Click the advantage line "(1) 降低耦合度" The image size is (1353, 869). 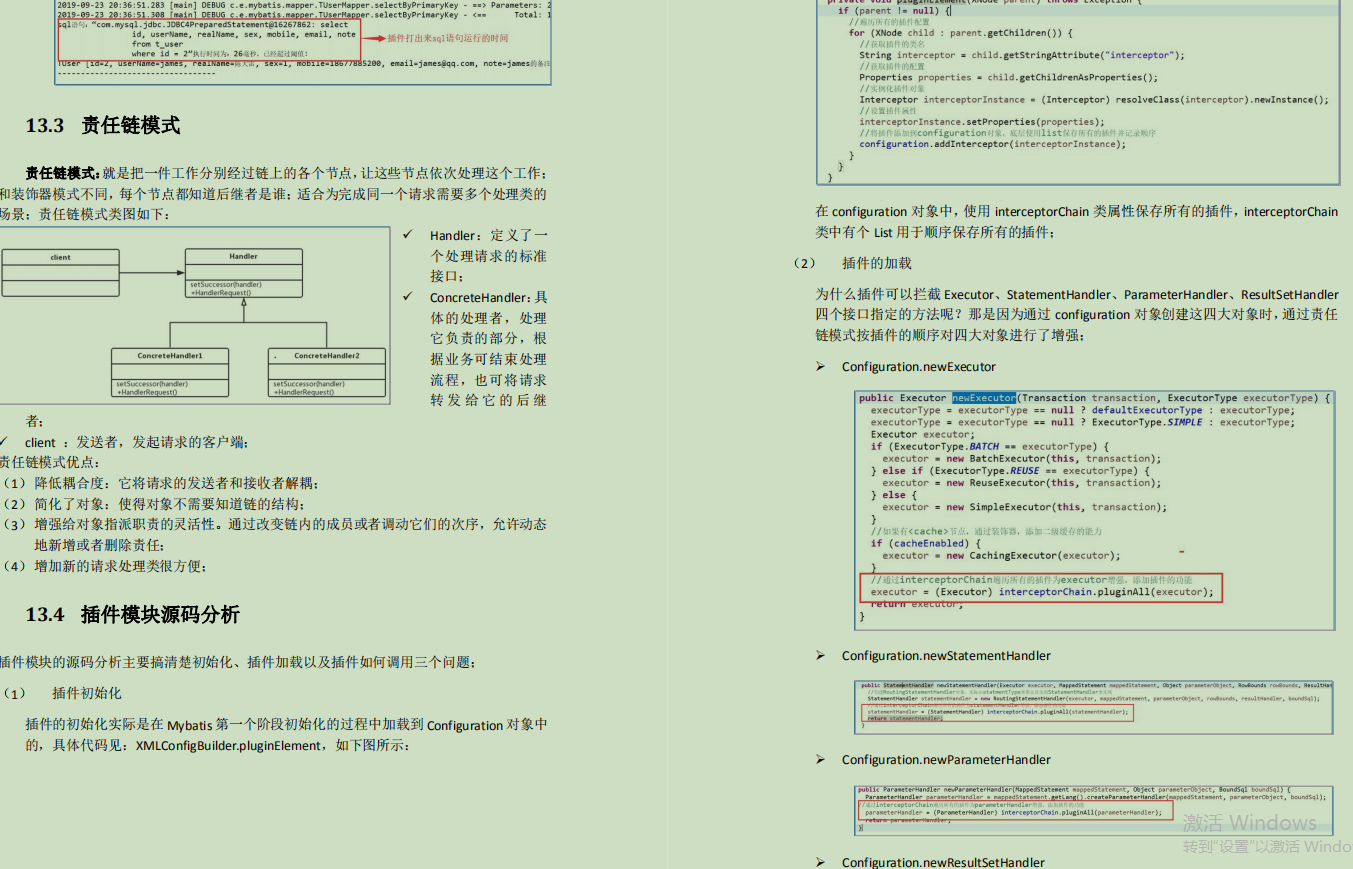[x=160, y=484]
